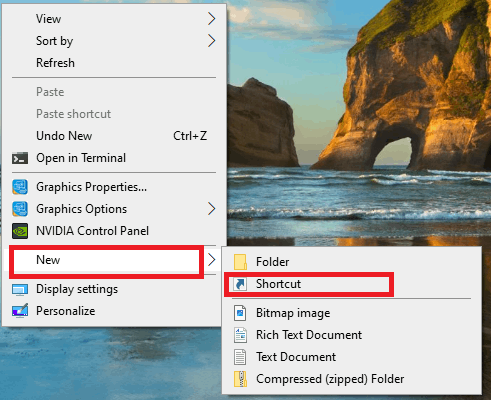The image size is (491, 400).
Task: Click the Graphics Properties icon
Action: point(20,187)
